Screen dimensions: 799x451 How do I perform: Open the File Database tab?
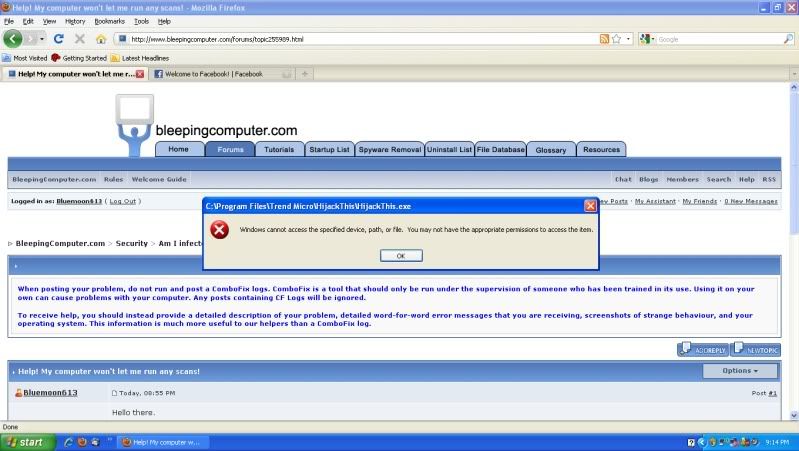click(500, 149)
